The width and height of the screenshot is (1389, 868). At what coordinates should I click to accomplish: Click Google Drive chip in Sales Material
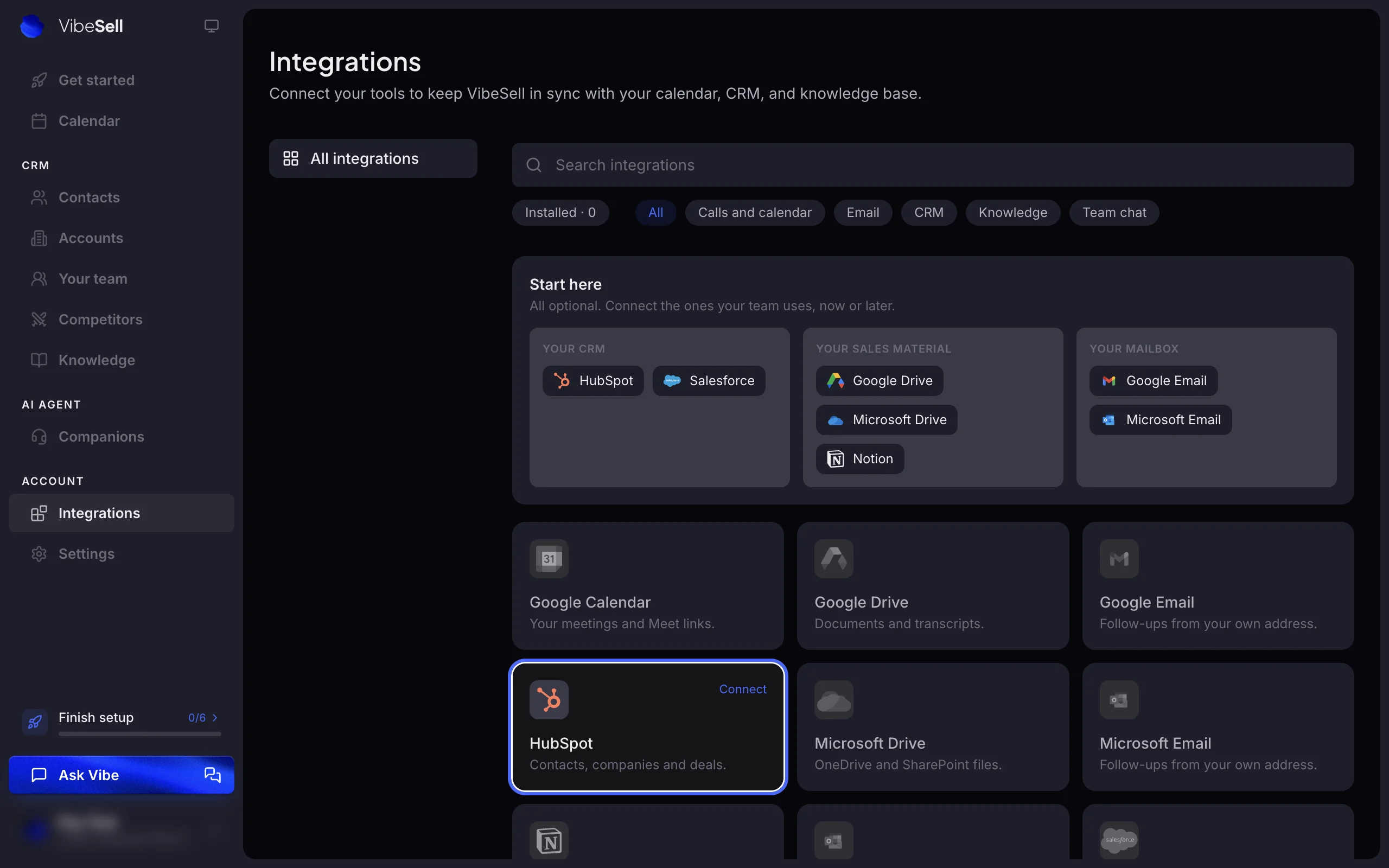pyautogui.click(x=880, y=381)
